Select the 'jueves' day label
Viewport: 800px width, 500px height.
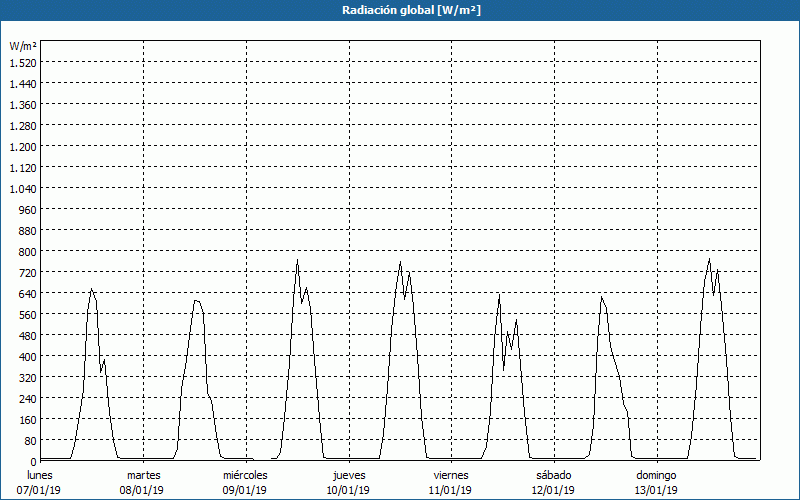click(349, 475)
